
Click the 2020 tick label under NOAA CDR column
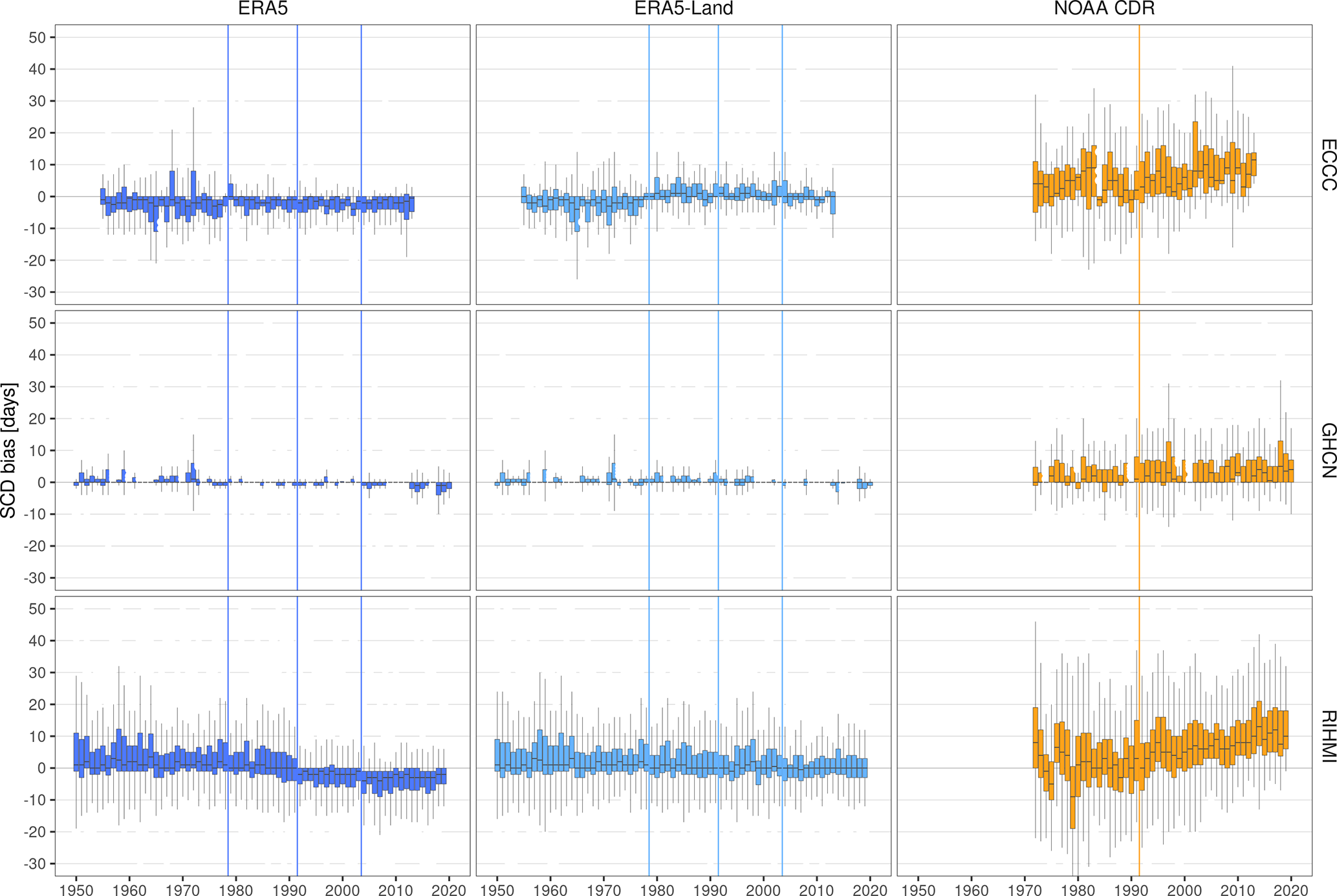point(1291,890)
